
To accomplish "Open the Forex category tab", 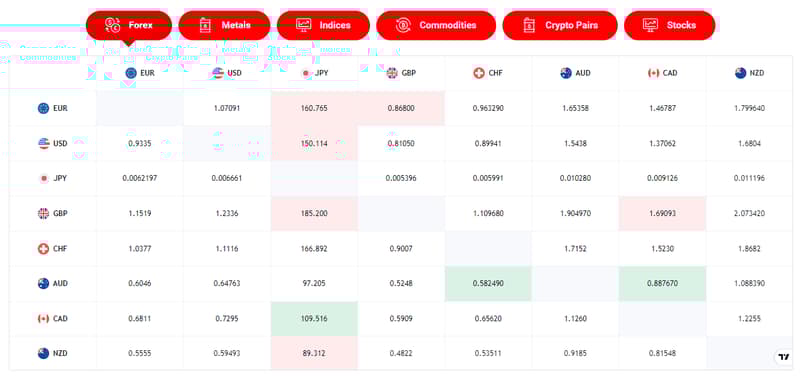I will pyautogui.click(x=129, y=25).
